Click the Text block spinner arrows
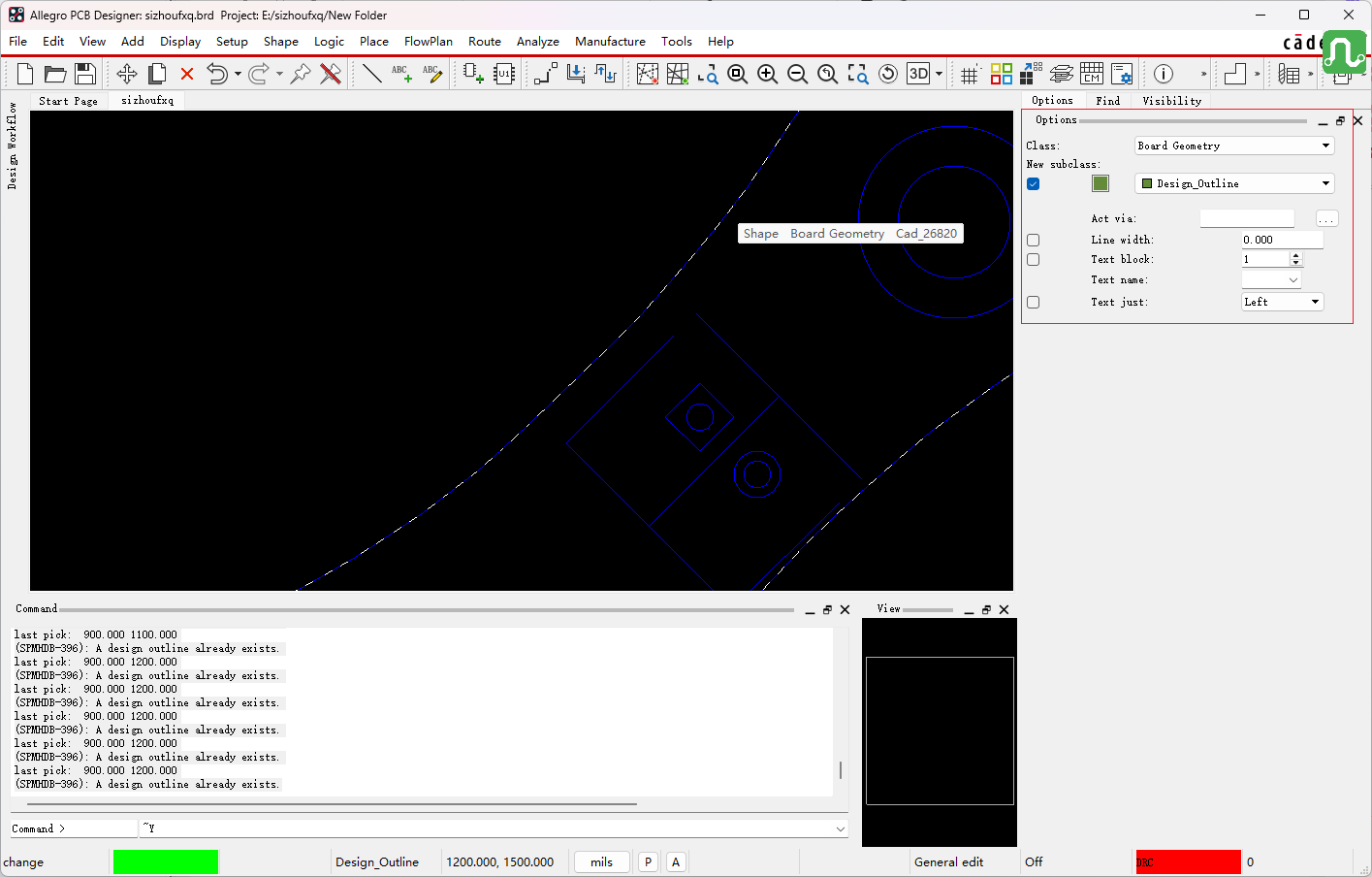The image size is (1372, 877). [x=1296, y=259]
